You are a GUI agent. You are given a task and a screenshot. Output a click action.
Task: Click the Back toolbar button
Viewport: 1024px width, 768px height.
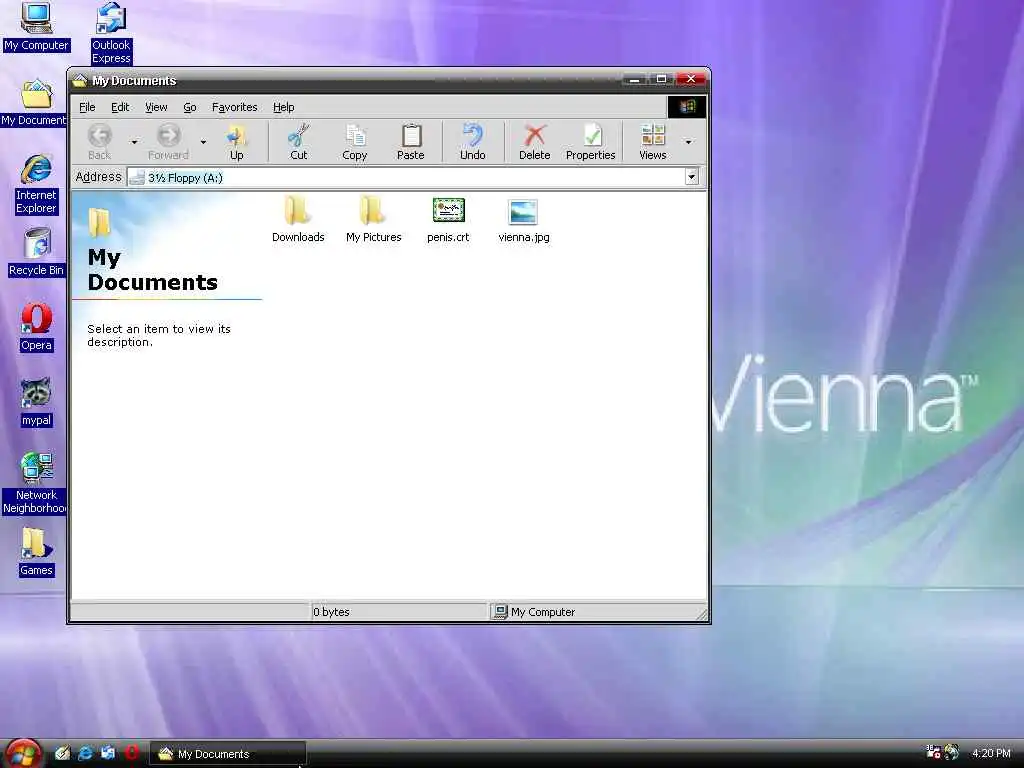click(x=99, y=142)
